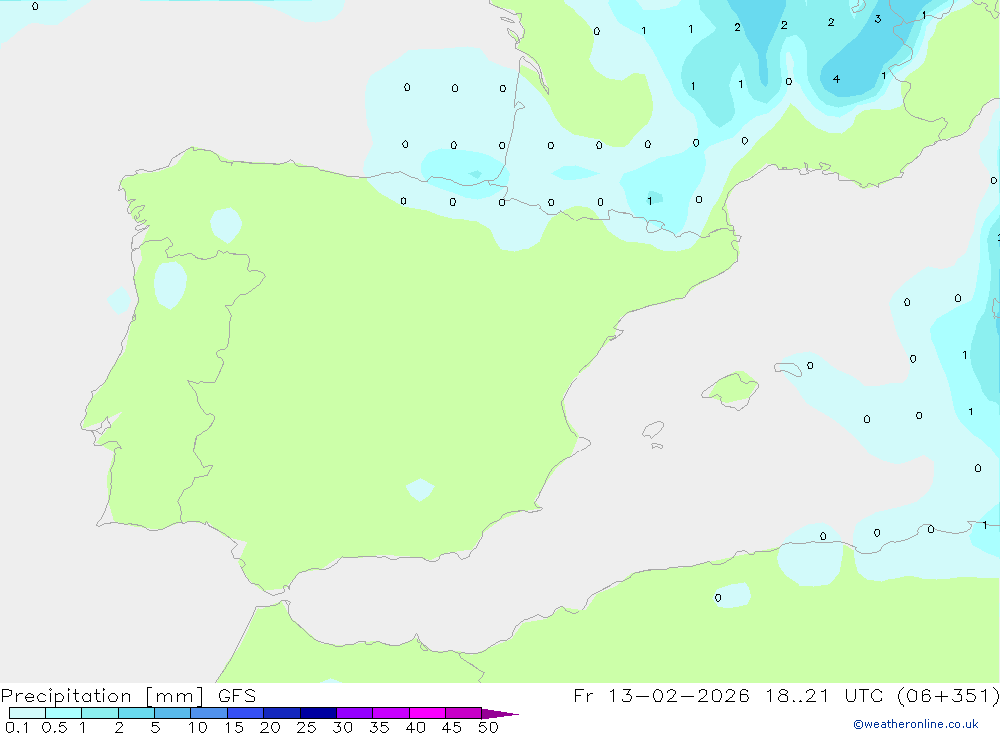Select the 5–10 mm legend swatch

tap(173, 713)
